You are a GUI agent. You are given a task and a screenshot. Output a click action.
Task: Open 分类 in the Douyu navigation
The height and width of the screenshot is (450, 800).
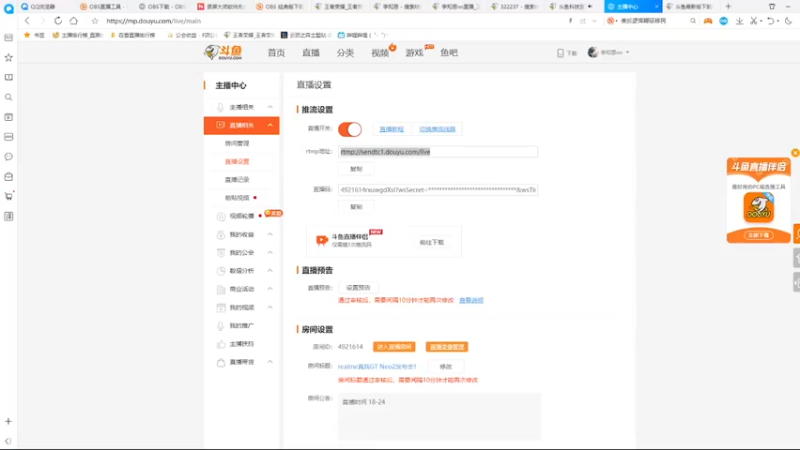tap(345, 53)
